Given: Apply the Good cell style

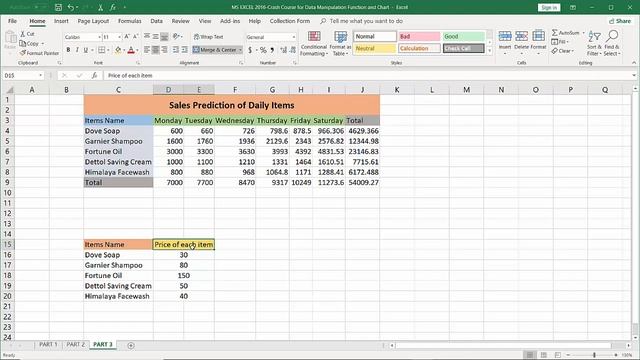Looking at the screenshot, I should point(464,36).
